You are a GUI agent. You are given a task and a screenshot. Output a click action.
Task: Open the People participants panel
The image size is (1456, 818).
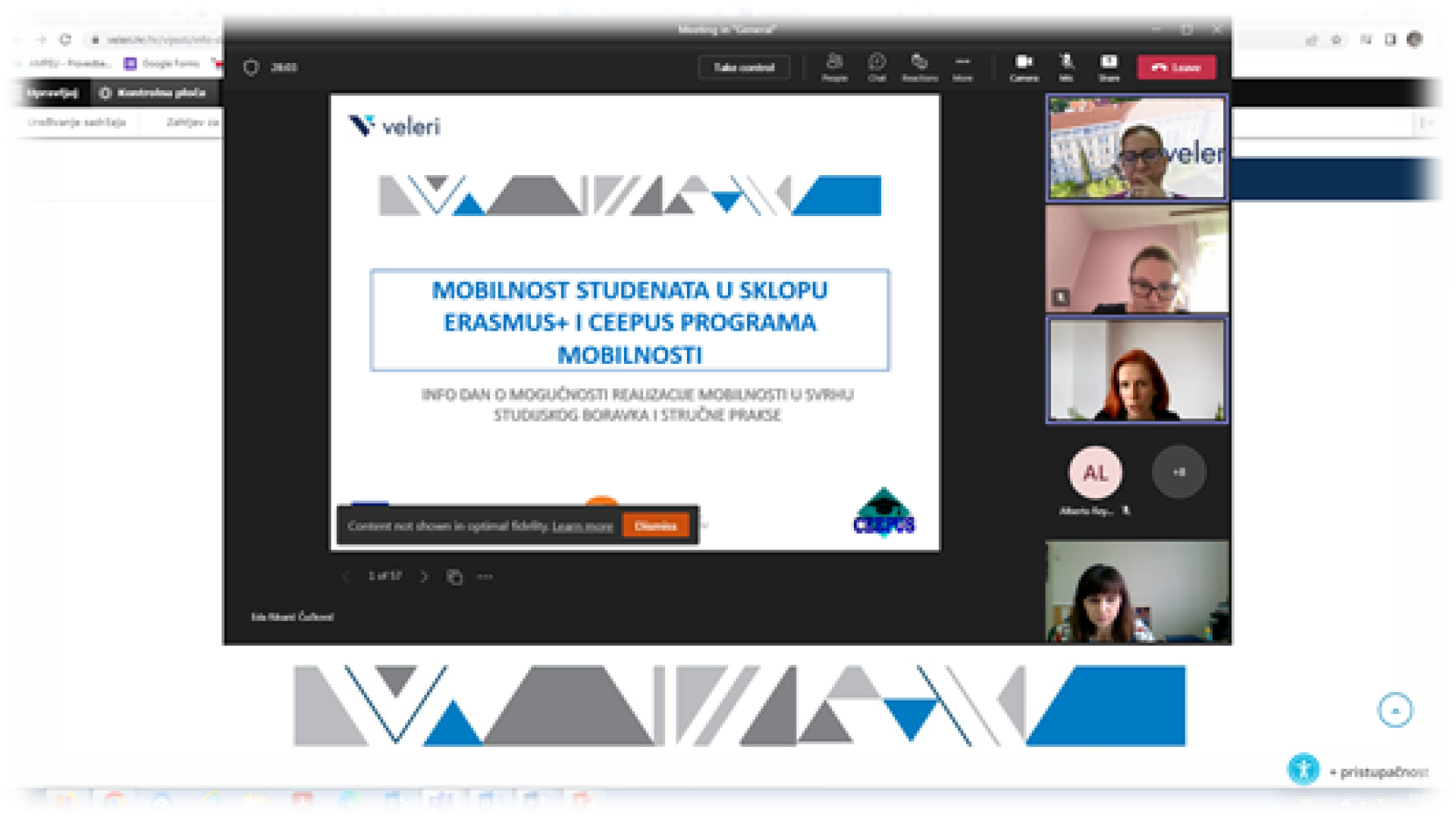tap(834, 66)
